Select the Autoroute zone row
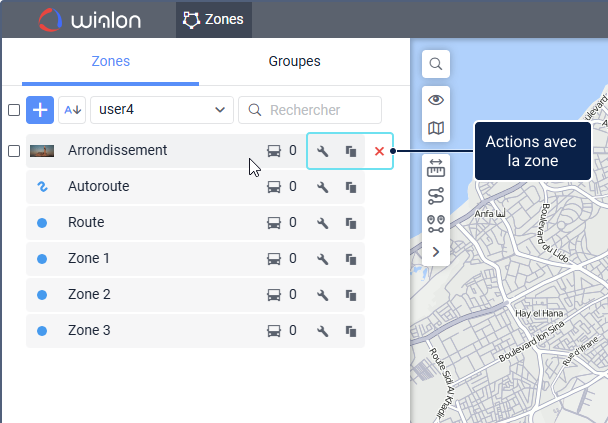Viewport: 608px width, 423px height. [x=150, y=187]
